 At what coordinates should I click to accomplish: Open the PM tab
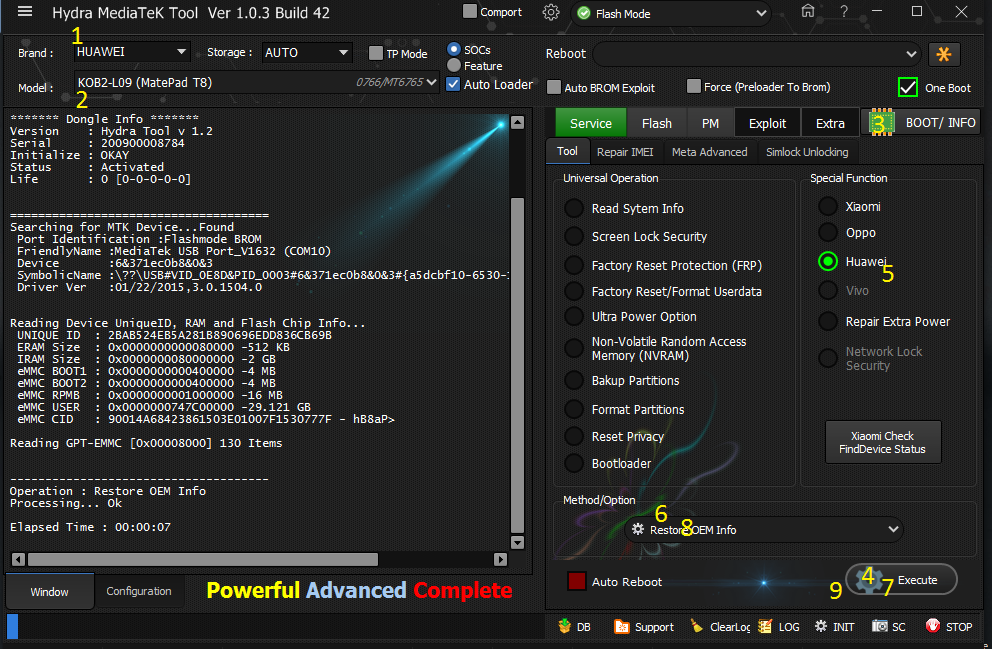click(710, 123)
